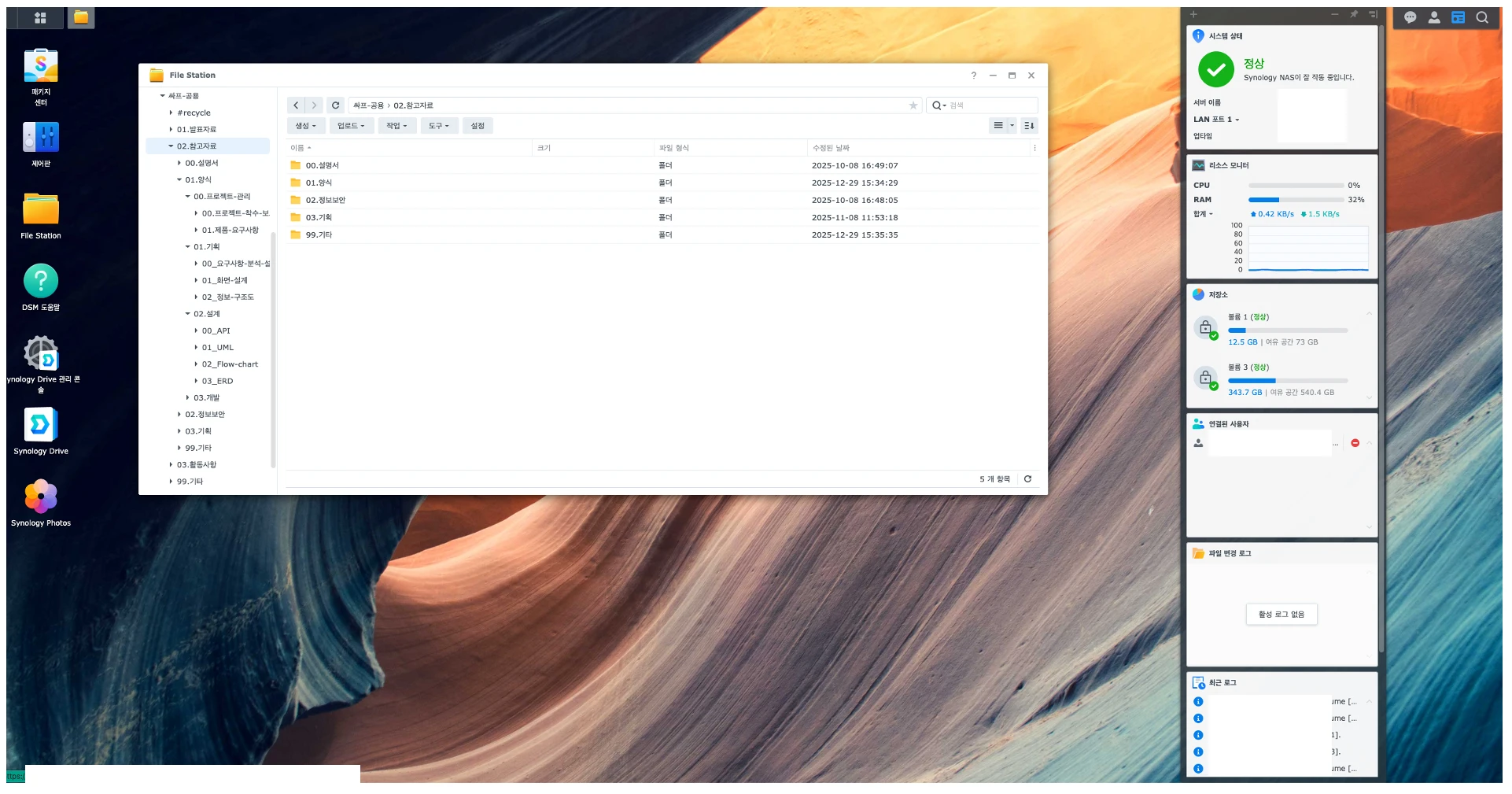Click the 설정 button in File Station
1512x794 pixels.
(x=478, y=126)
